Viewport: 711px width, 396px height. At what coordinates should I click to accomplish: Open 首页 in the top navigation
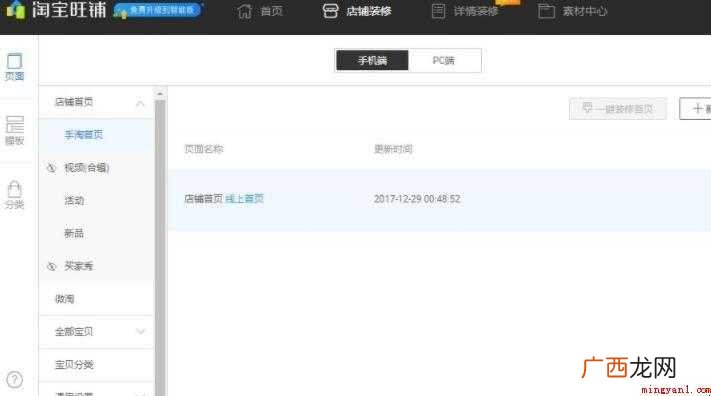272,11
